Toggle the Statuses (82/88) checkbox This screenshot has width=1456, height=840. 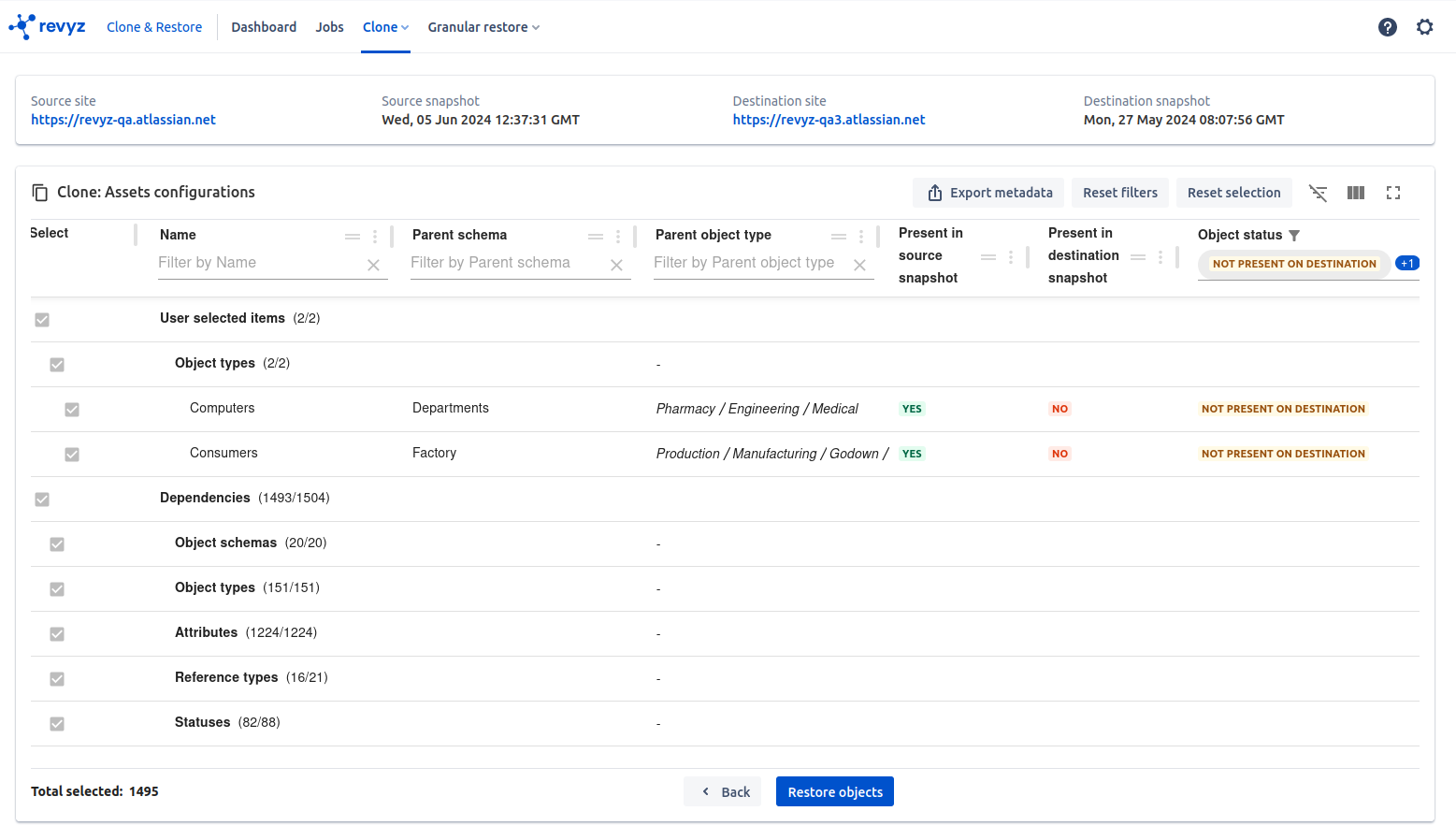coord(57,724)
